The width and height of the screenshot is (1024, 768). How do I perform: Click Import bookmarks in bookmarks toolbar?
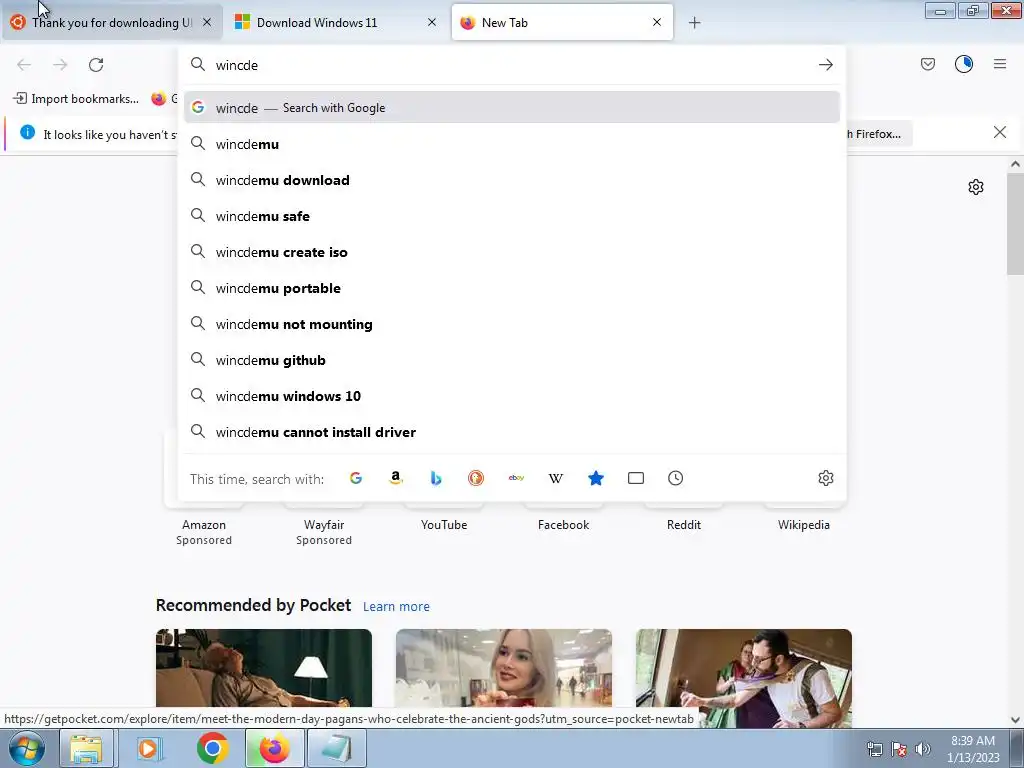pos(76,99)
